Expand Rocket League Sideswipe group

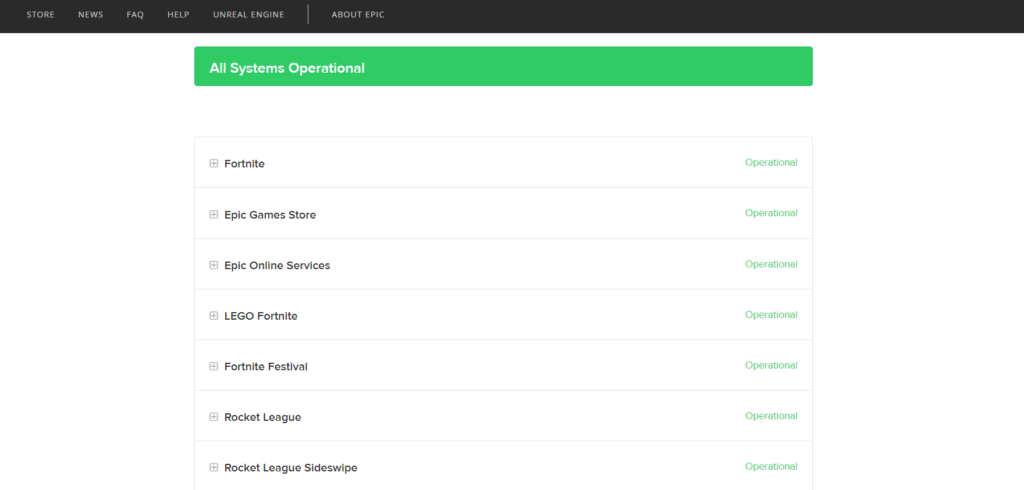pyautogui.click(x=214, y=468)
